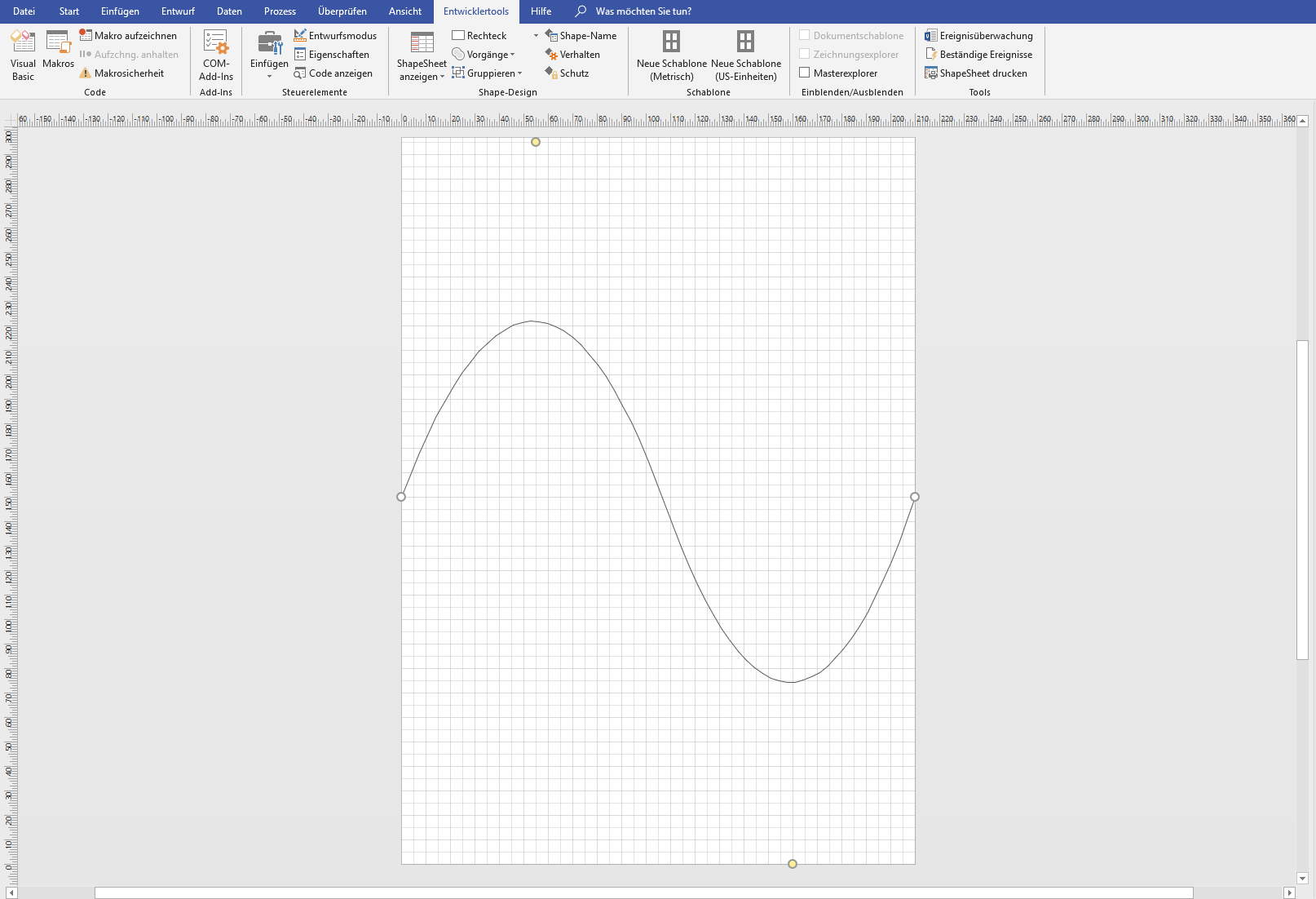The width and height of the screenshot is (1316, 899).
Task: Click ShapeSheet drucken
Action: click(976, 73)
